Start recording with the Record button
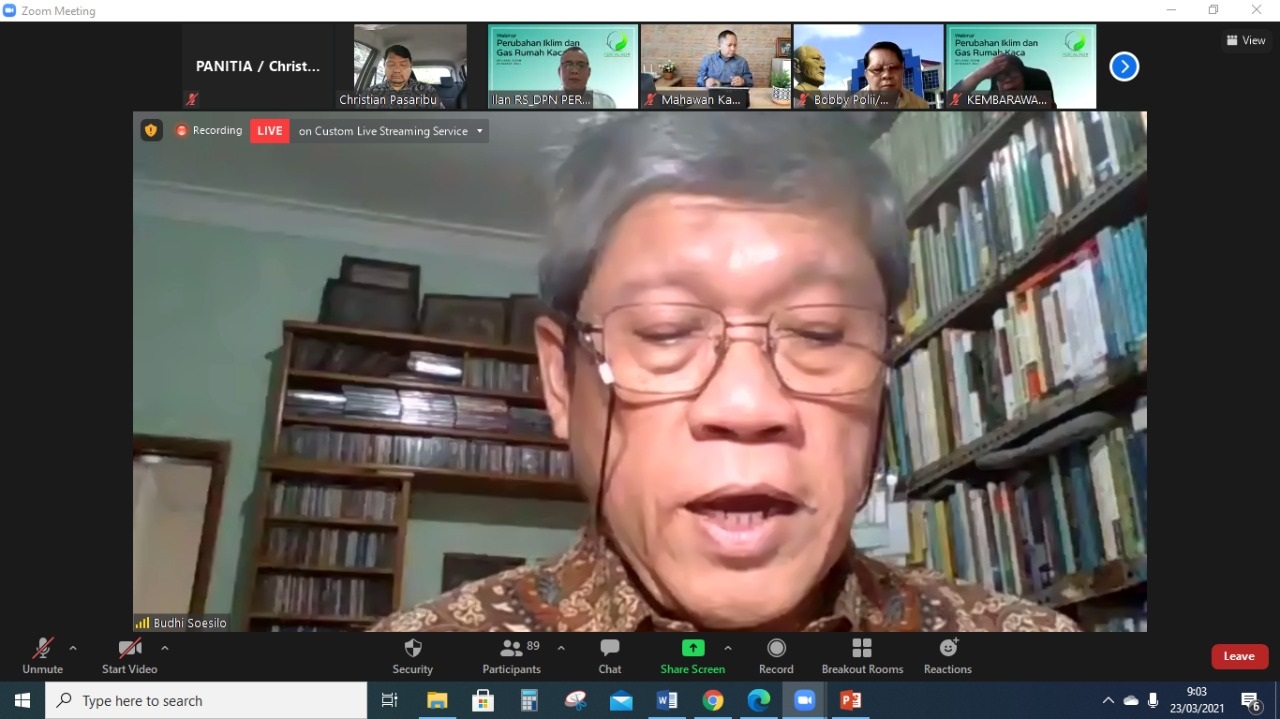1280x719 pixels. [x=776, y=655]
